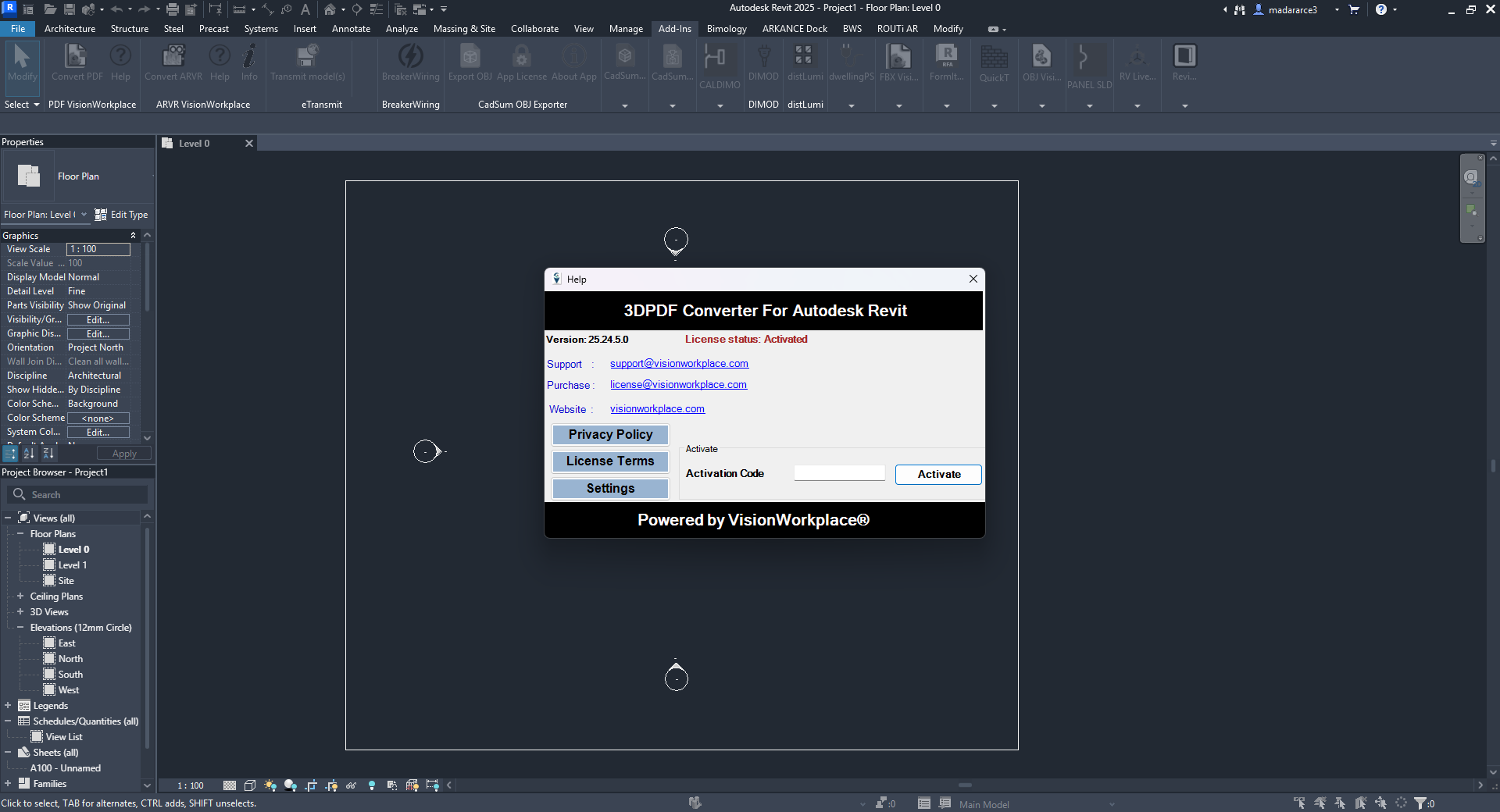Open the File menu
Viewport: 1500px width, 812px height.
18,29
